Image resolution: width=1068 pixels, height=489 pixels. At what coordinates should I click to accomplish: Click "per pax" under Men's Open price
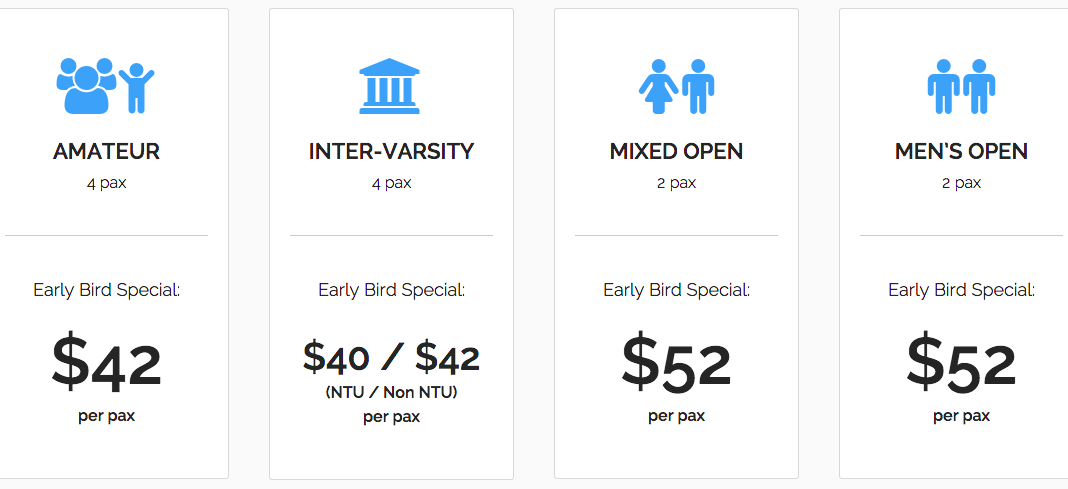click(961, 416)
